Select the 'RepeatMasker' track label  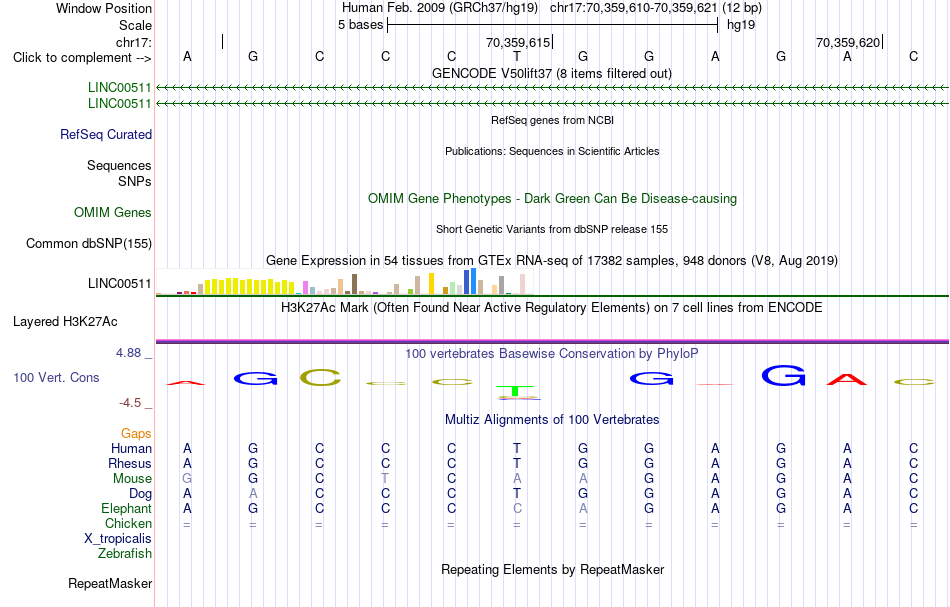110,583
